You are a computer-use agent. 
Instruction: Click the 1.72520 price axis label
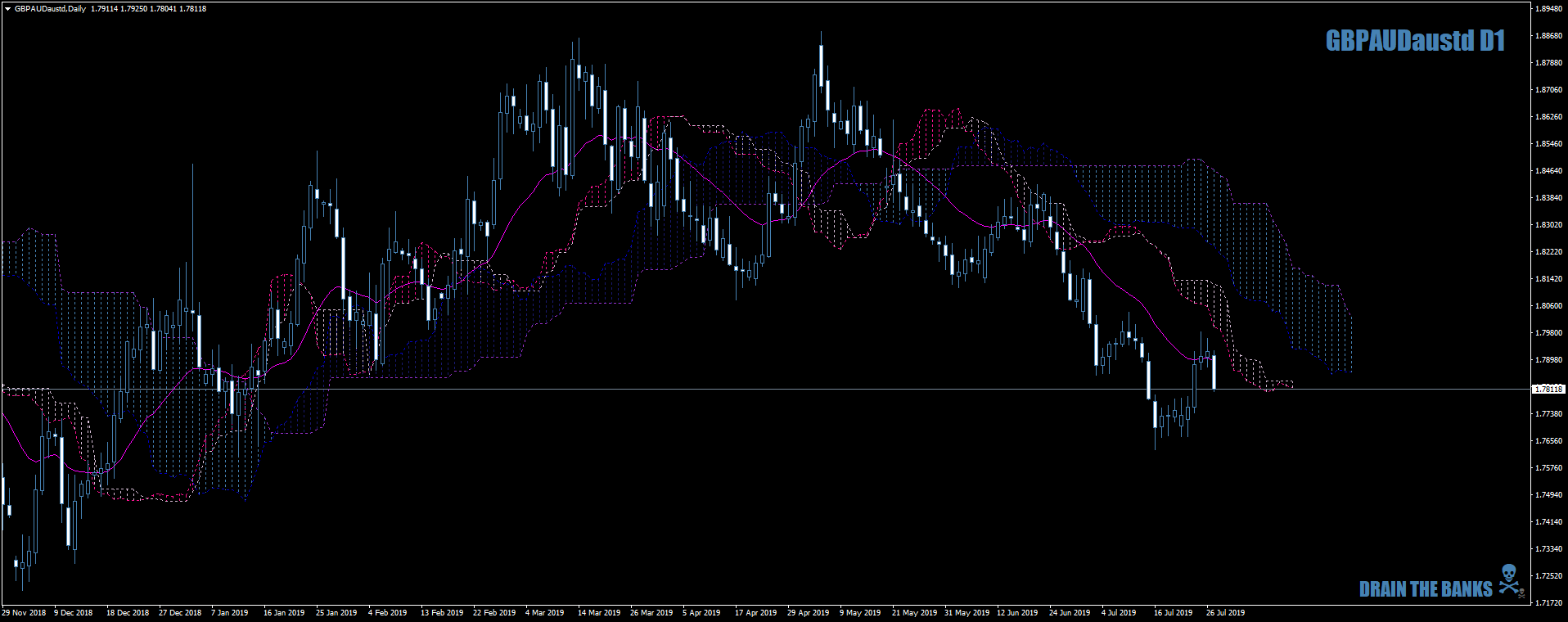pyautogui.click(x=1548, y=576)
